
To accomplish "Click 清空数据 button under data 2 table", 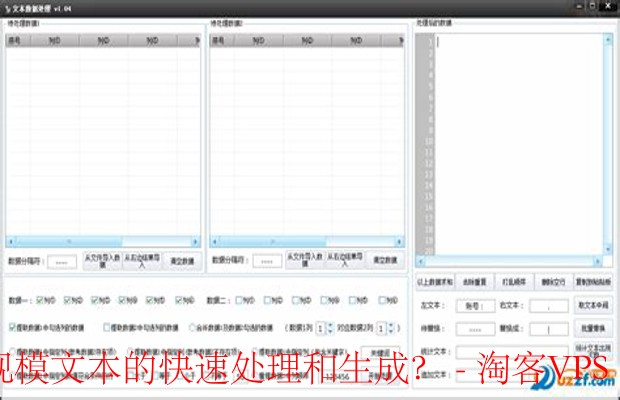I will [385, 260].
